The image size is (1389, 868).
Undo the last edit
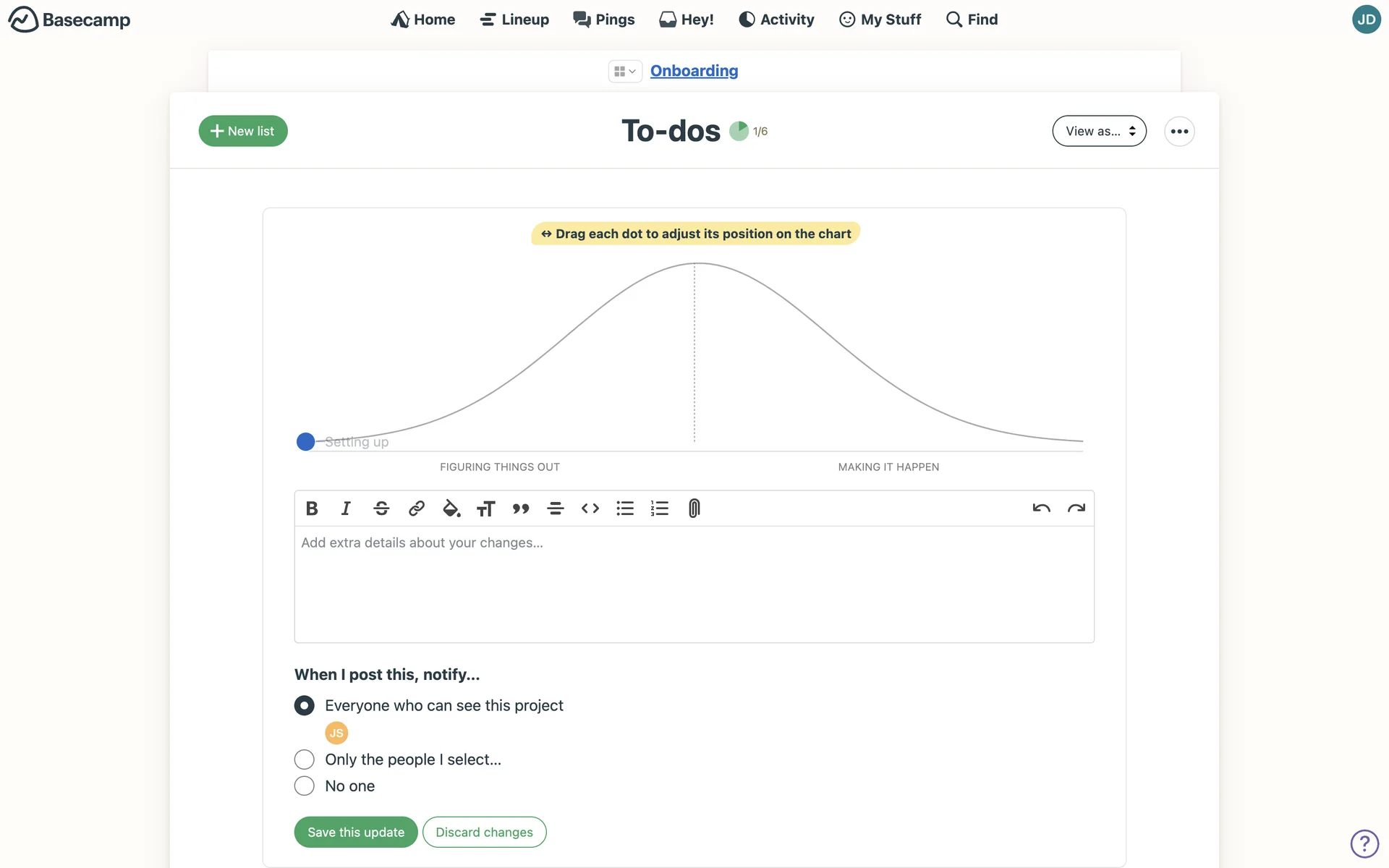point(1041,509)
